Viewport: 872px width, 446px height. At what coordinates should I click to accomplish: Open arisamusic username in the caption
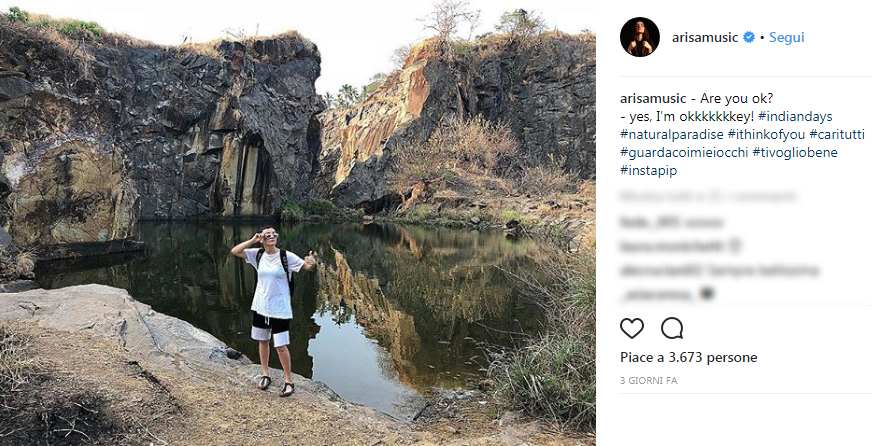[653, 98]
